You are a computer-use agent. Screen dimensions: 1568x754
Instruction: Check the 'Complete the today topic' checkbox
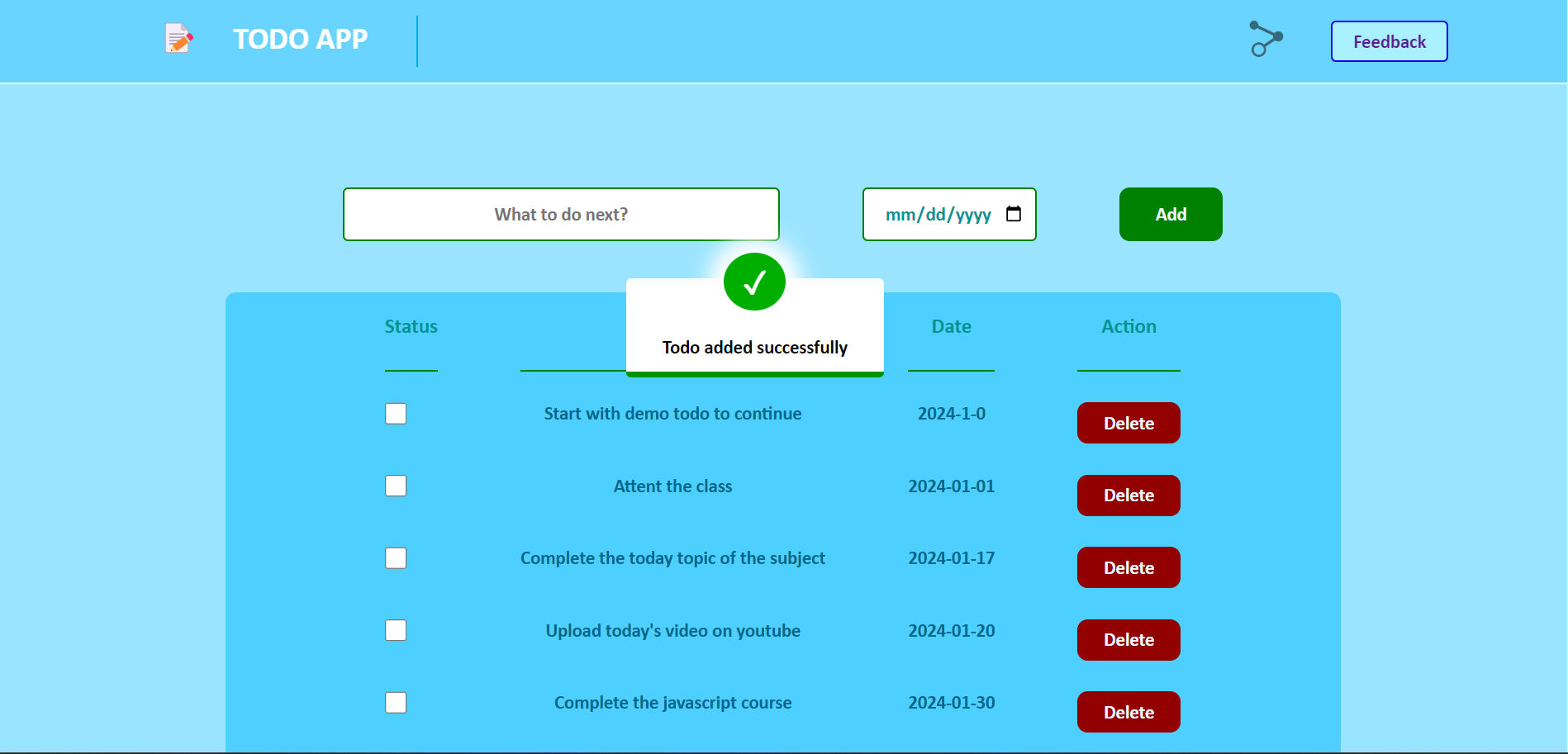tap(396, 558)
